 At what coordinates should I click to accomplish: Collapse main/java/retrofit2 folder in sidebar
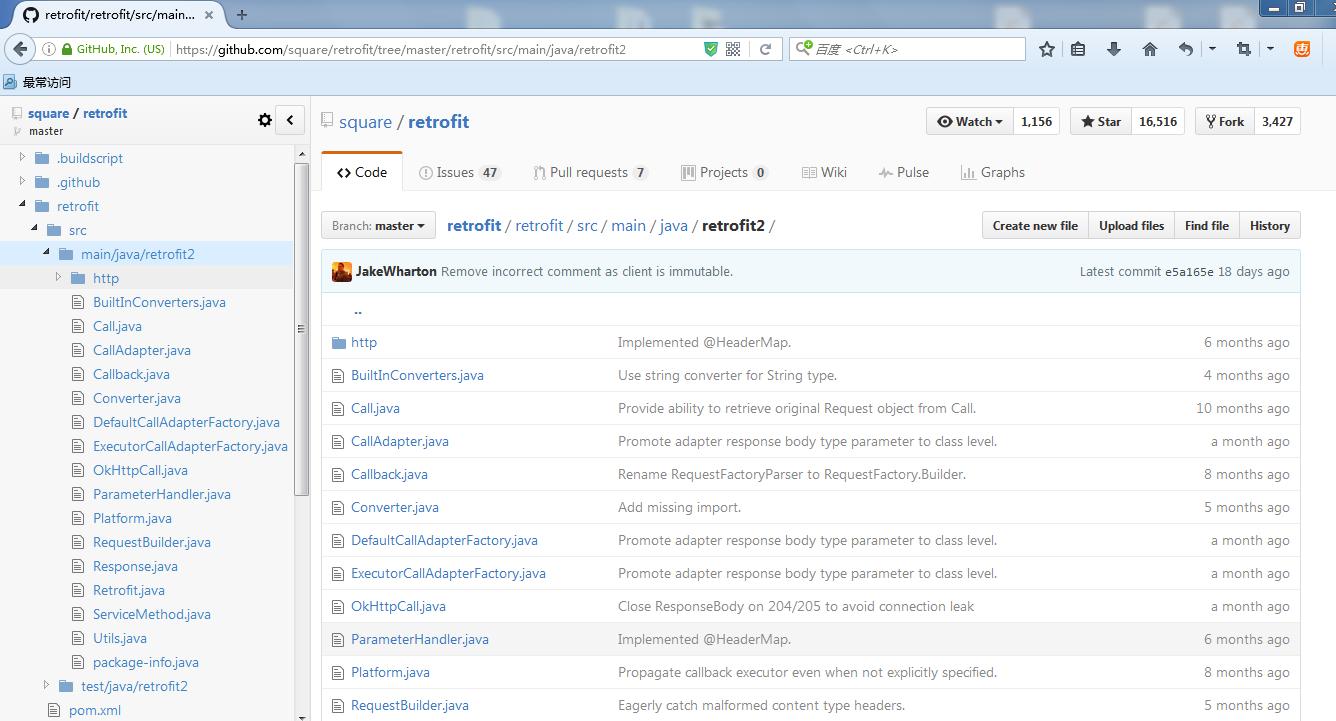pos(47,254)
